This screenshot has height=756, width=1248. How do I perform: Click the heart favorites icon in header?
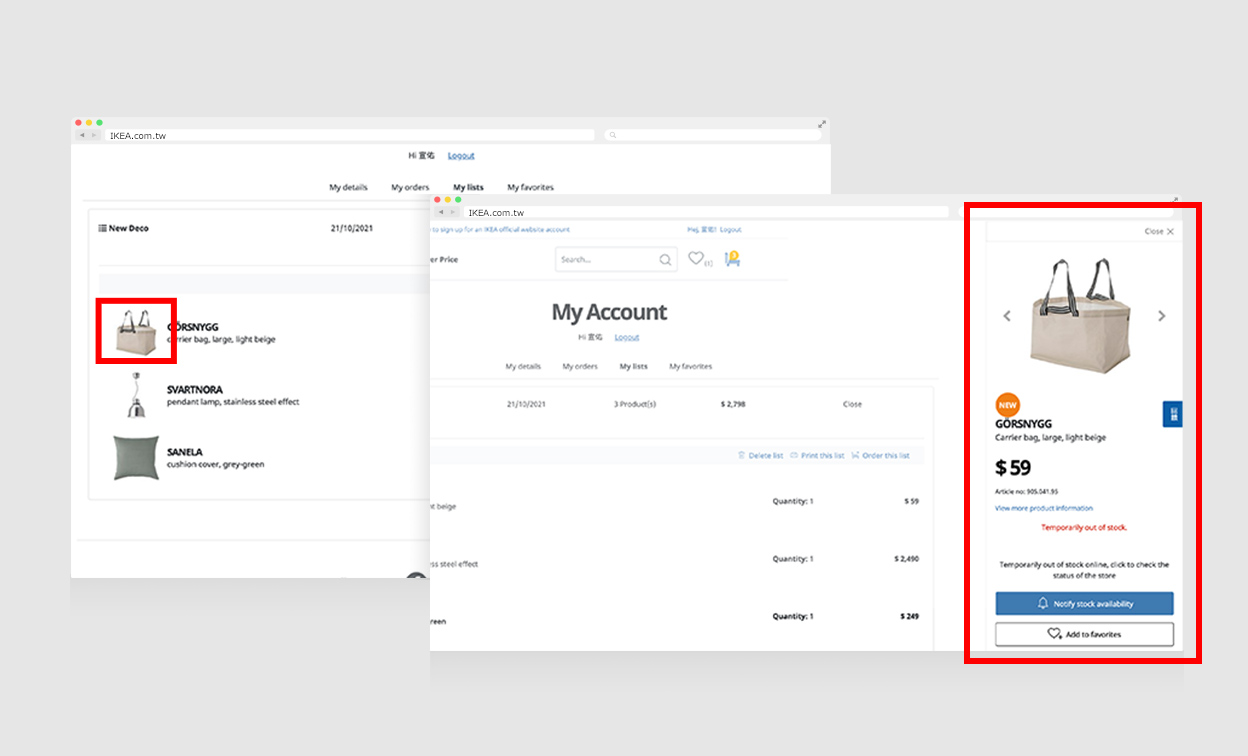tap(696, 259)
